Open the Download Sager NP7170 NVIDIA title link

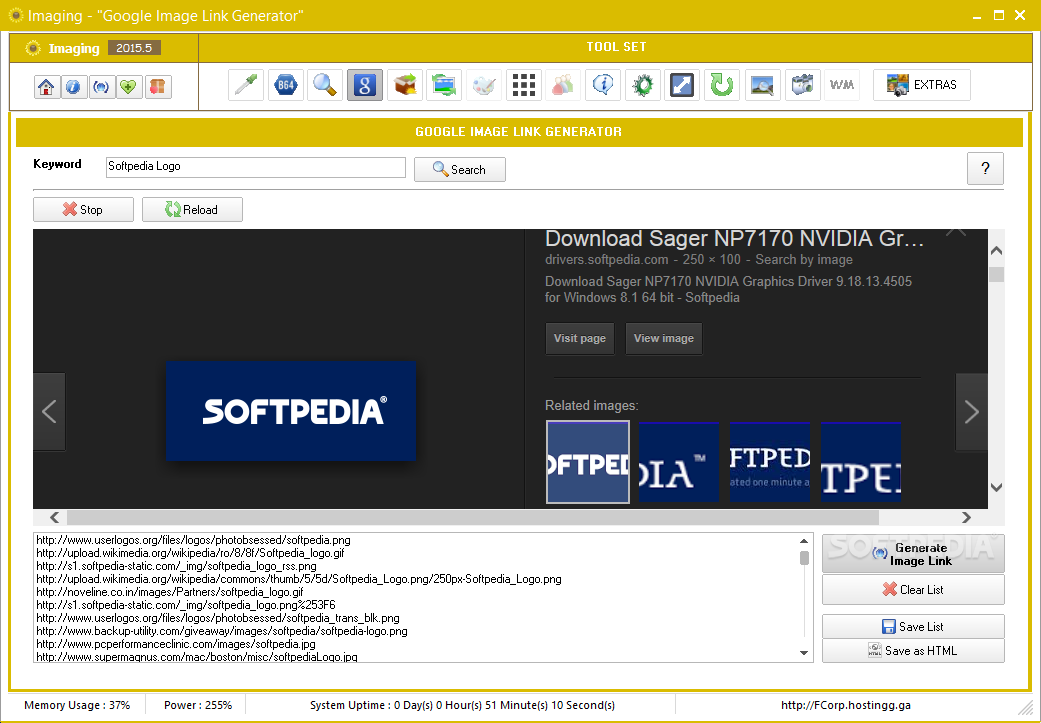click(734, 238)
